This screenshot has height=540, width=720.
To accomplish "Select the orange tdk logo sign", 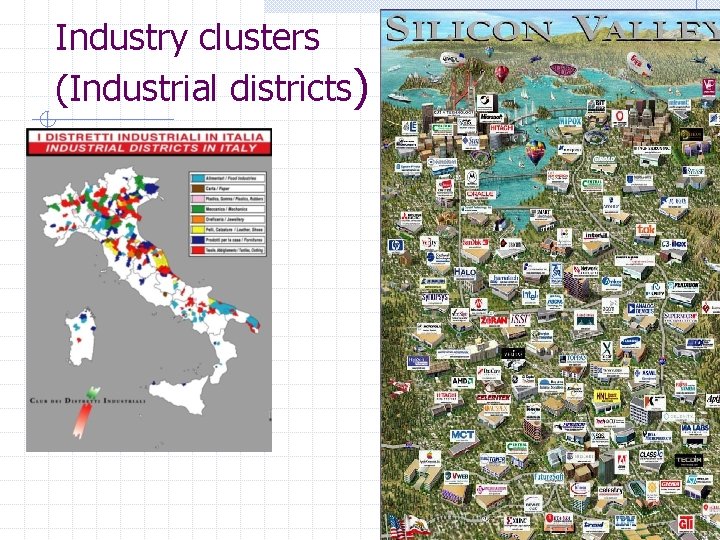I will click(646, 230).
